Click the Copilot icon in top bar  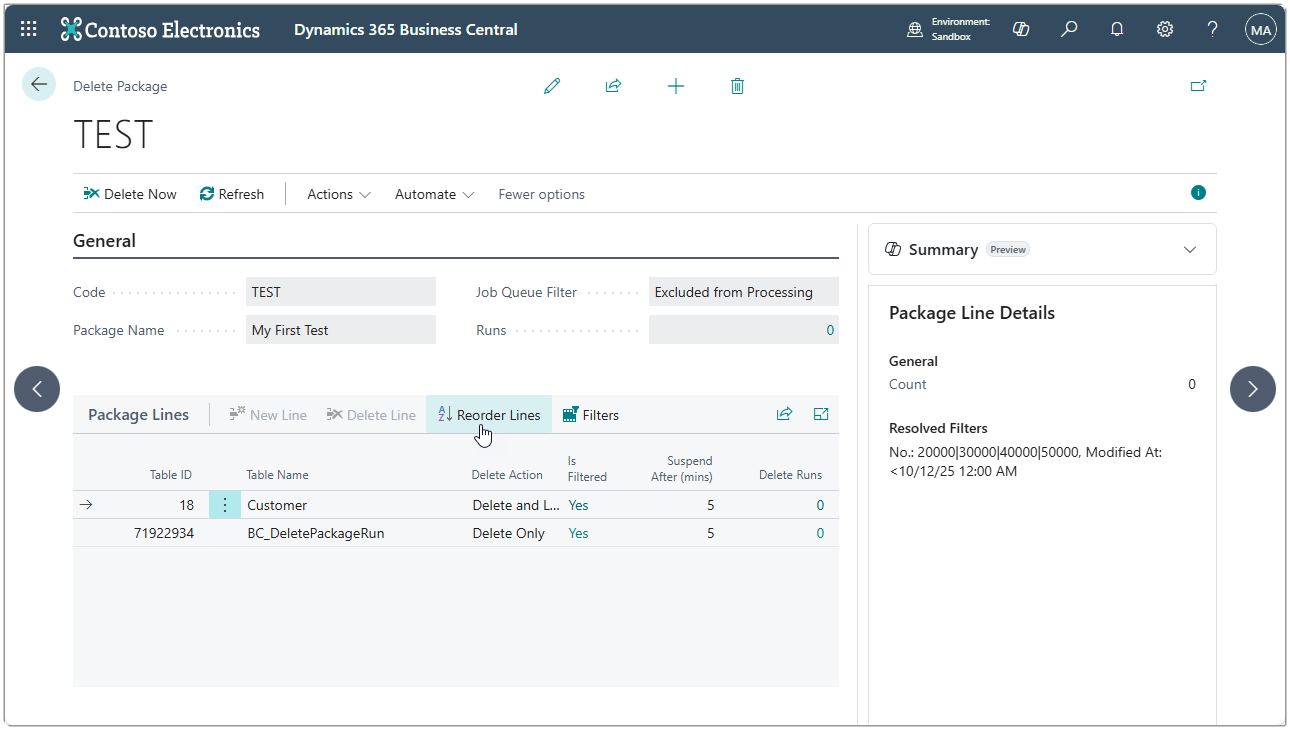tap(1021, 29)
